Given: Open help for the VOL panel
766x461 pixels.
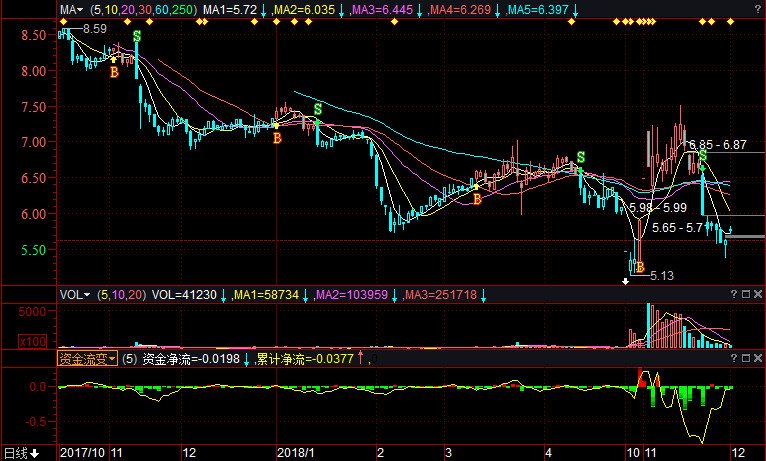Looking at the screenshot, I should (x=734, y=294).
